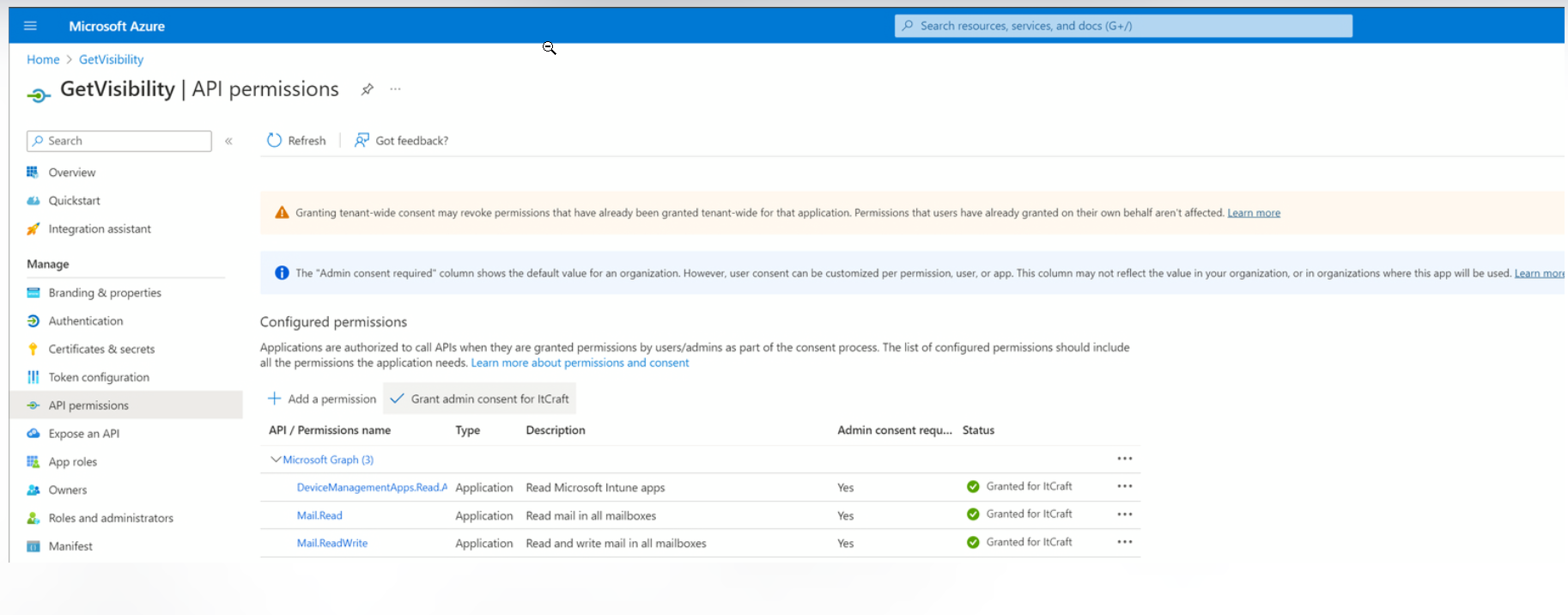Viewport: 1568px width, 615px height.
Task: Click the plus icon to add a permission
Action: (x=275, y=399)
